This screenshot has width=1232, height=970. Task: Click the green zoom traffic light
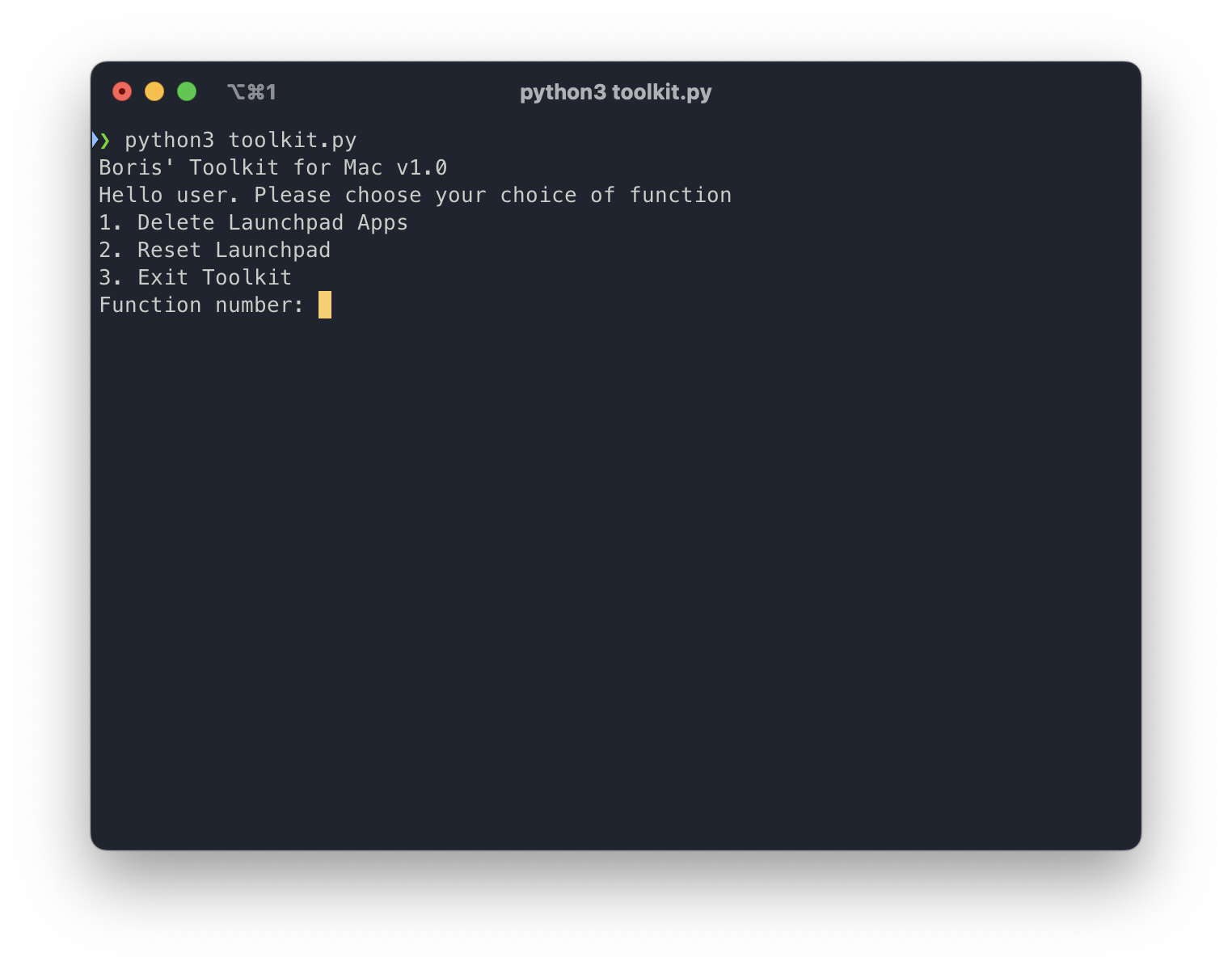pyautogui.click(x=187, y=91)
